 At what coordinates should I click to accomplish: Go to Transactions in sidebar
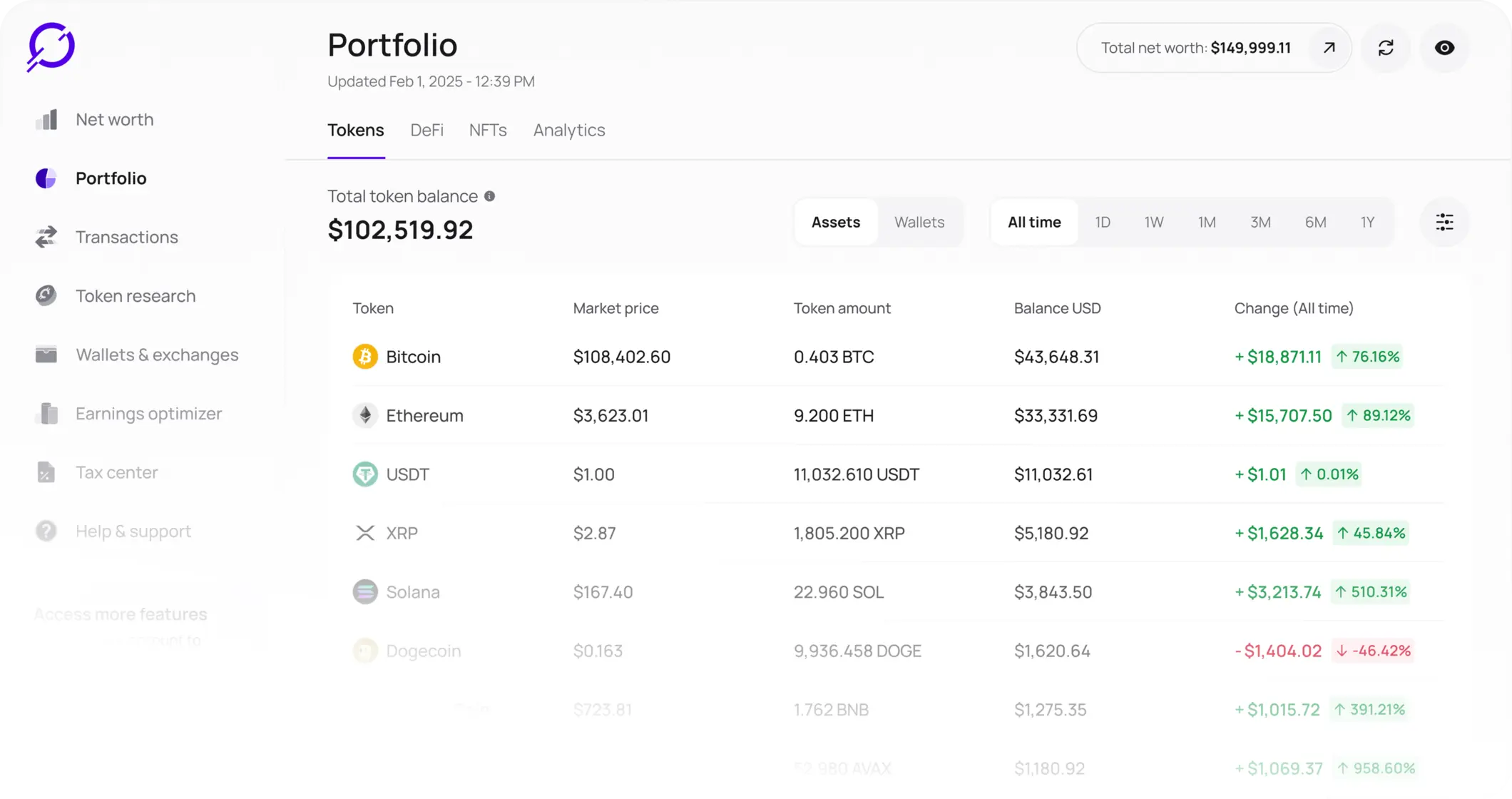[126, 238]
